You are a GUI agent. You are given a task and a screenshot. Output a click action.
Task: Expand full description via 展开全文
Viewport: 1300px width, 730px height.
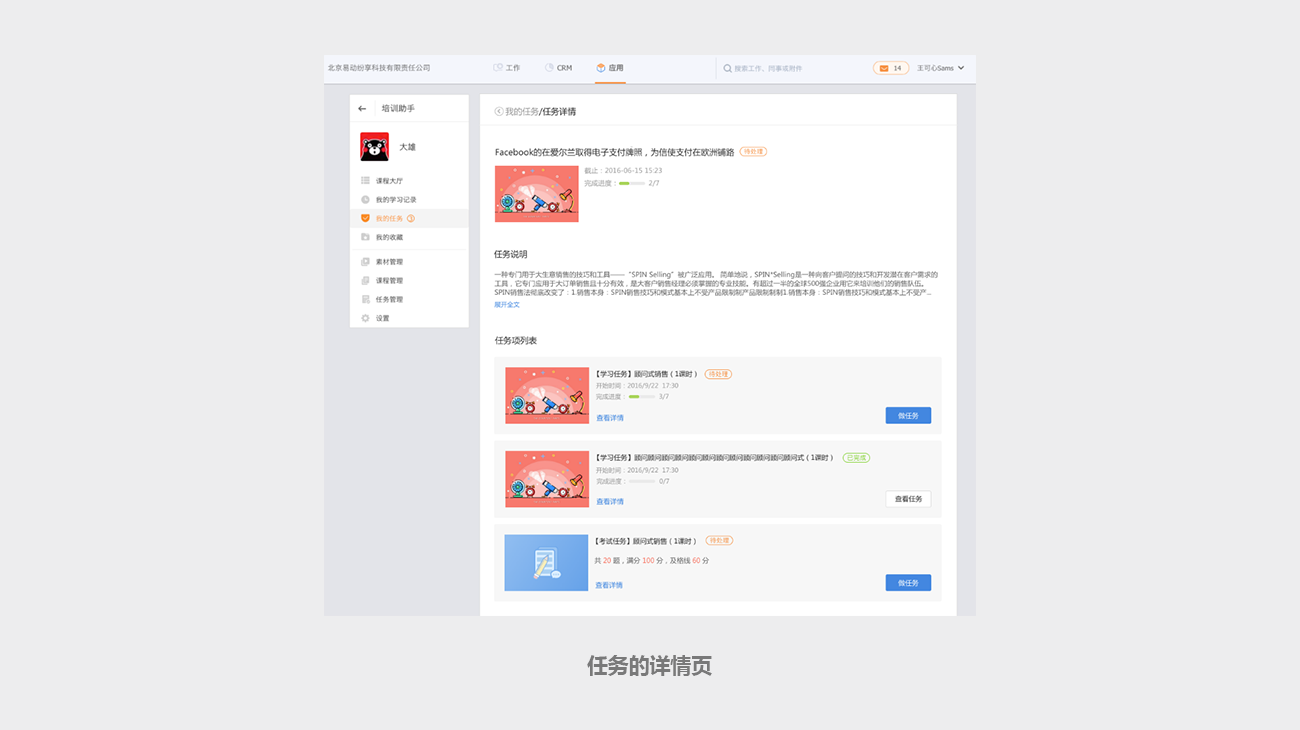point(507,304)
